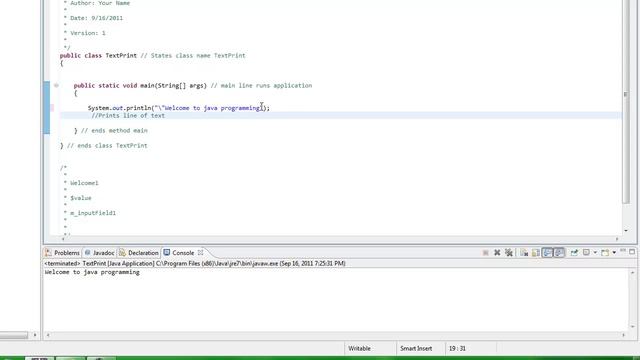Click the '* Welcome1' comment line

81,183
